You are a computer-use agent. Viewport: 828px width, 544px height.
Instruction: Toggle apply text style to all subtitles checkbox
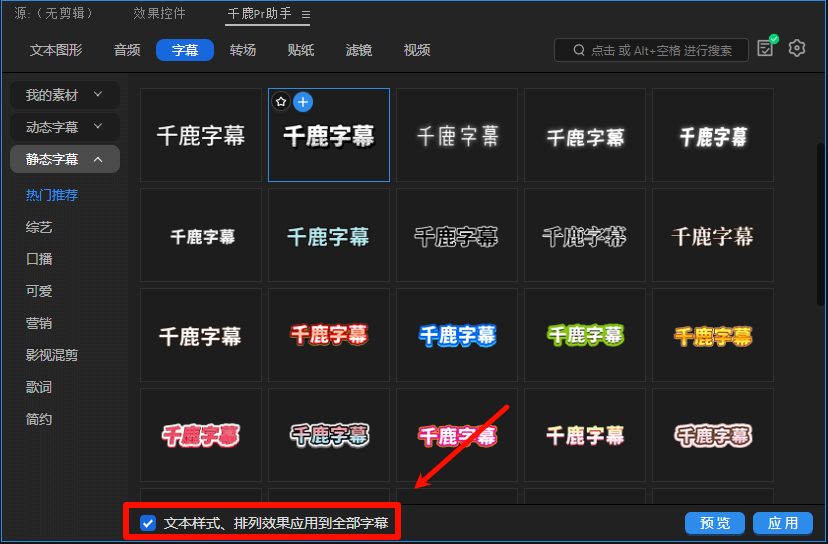tap(148, 523)
